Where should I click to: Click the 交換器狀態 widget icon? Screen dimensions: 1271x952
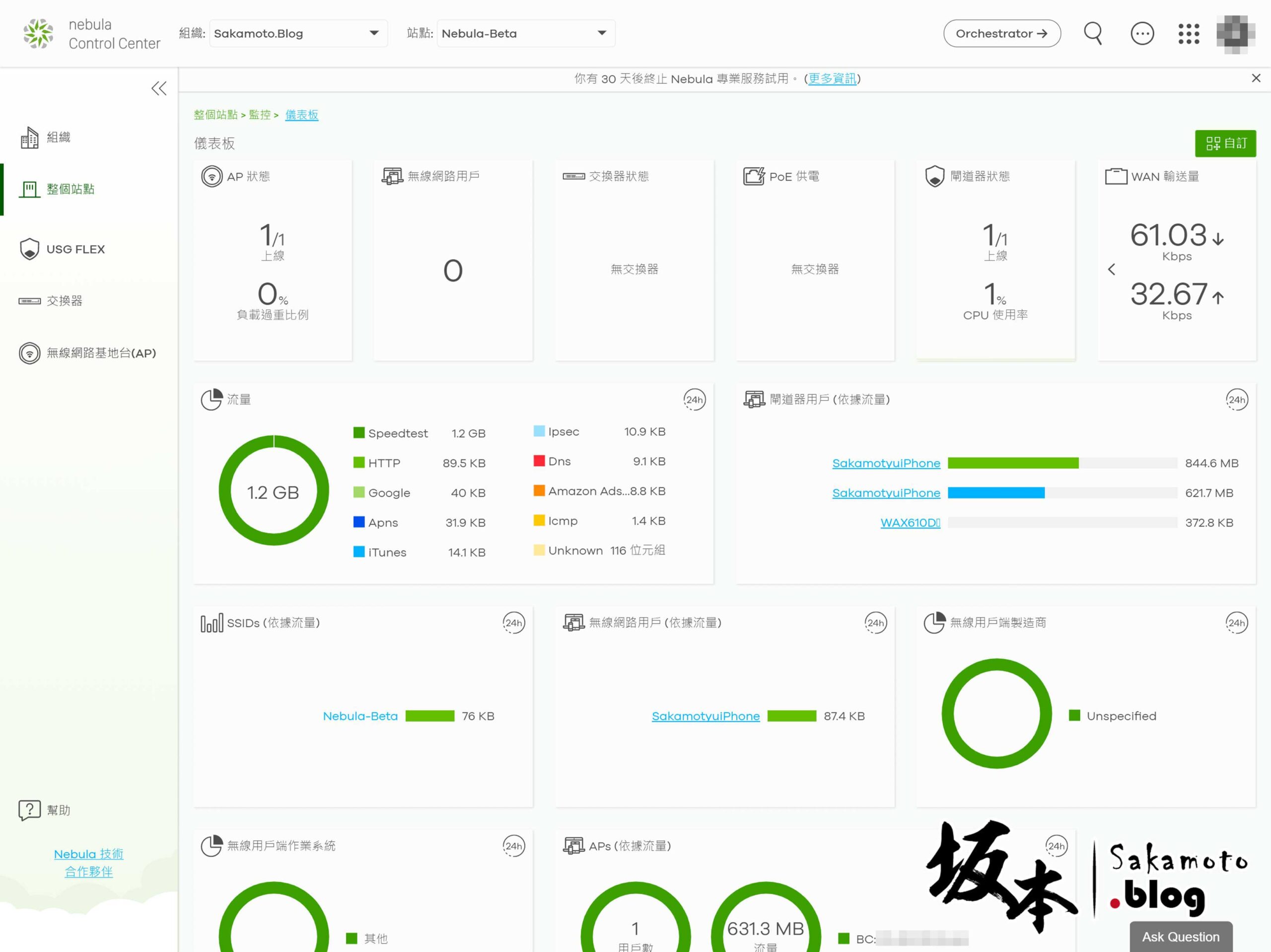(573, 176)
